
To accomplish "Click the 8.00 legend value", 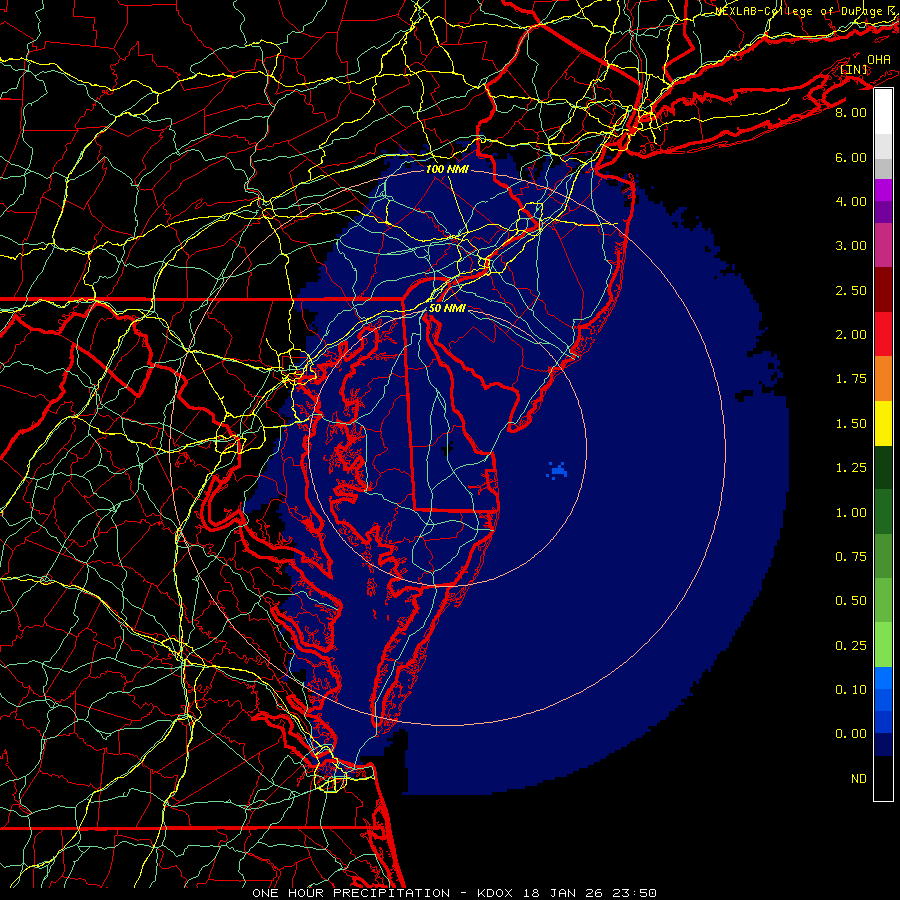I will (x=851, y=112).
